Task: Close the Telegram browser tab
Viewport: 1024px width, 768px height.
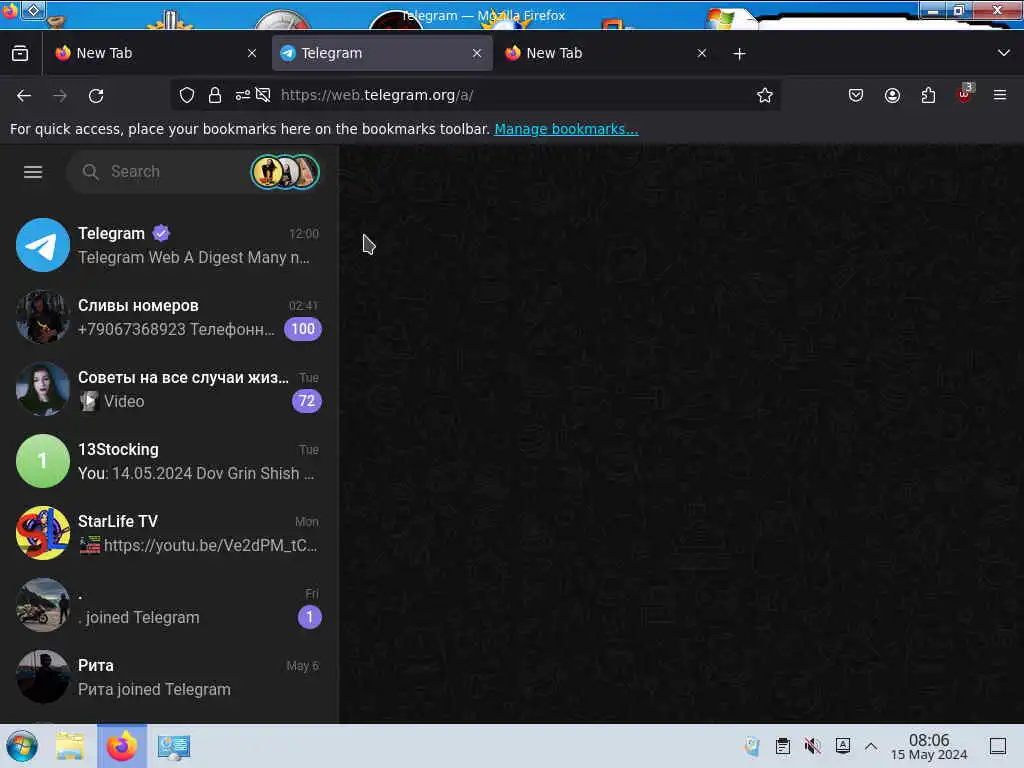Action: point(477,54)
